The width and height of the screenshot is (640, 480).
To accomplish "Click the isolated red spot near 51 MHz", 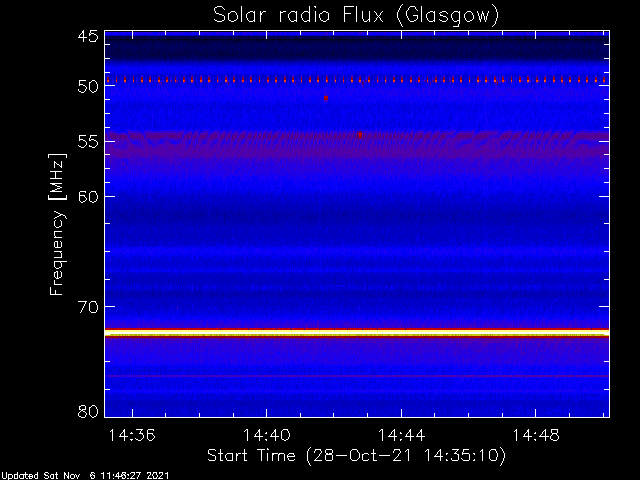I will point(326,98).
